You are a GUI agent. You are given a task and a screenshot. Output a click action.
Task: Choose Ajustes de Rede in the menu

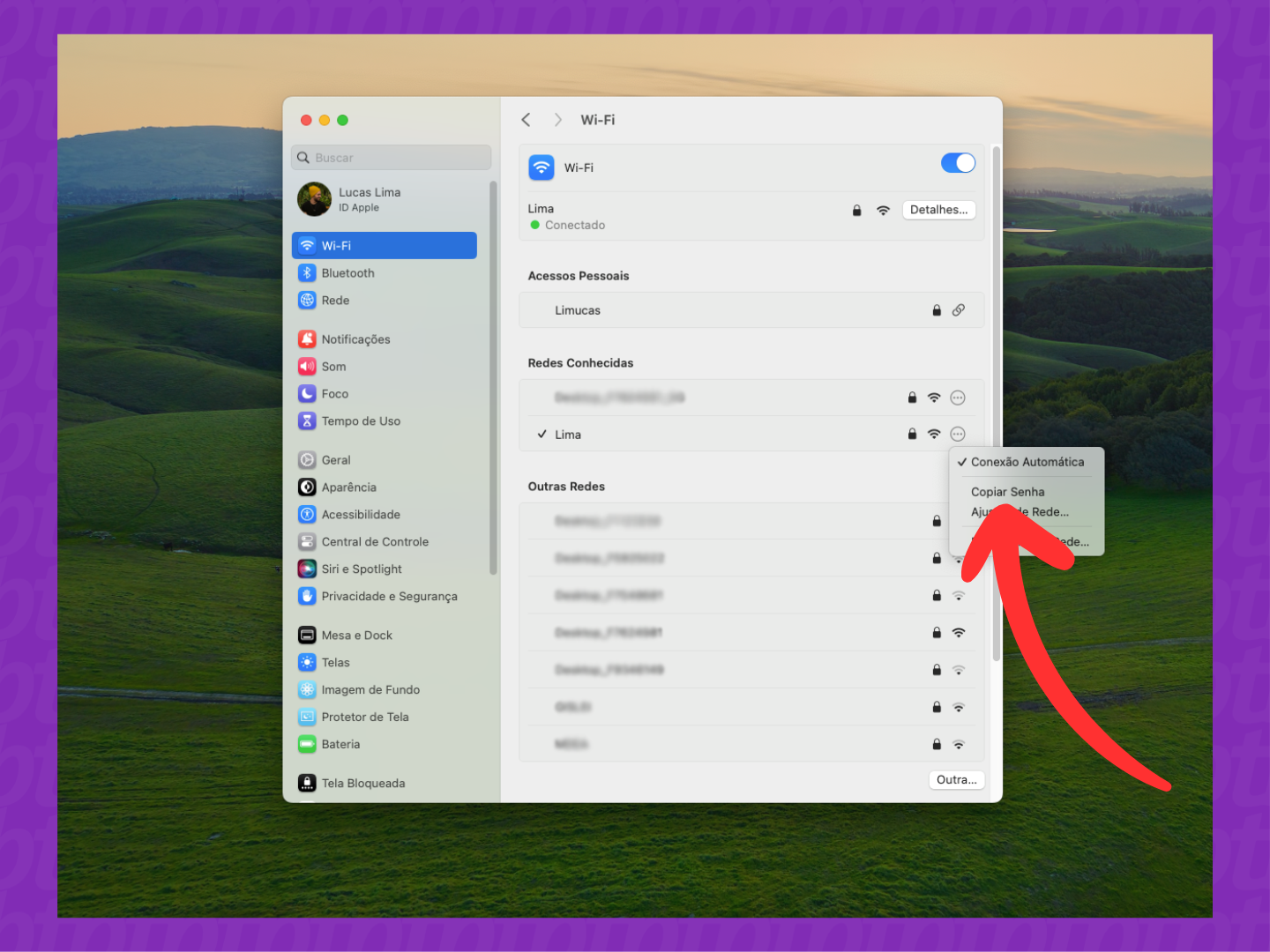click(x=1020, y=511)
